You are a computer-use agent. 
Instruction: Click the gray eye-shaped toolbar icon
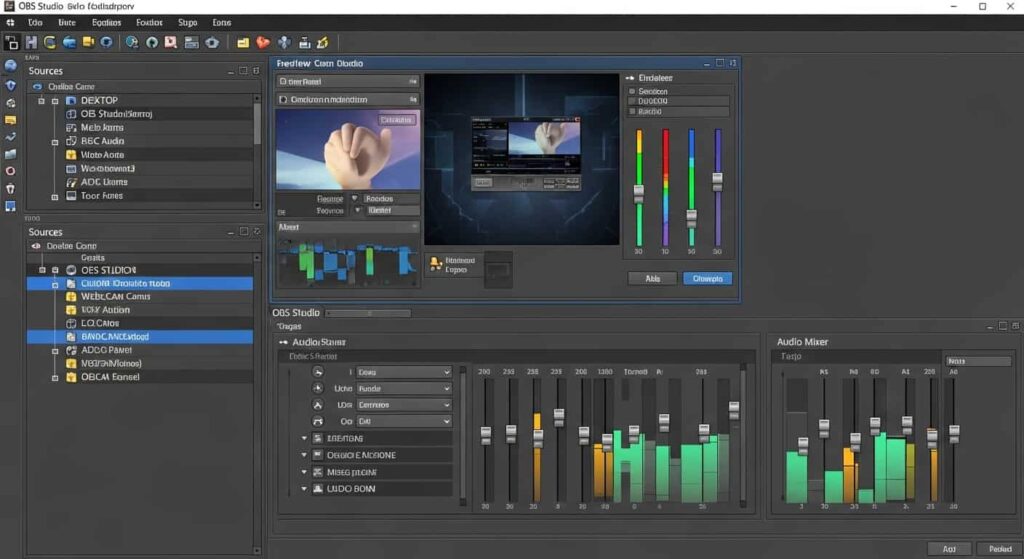pos(212,43)
